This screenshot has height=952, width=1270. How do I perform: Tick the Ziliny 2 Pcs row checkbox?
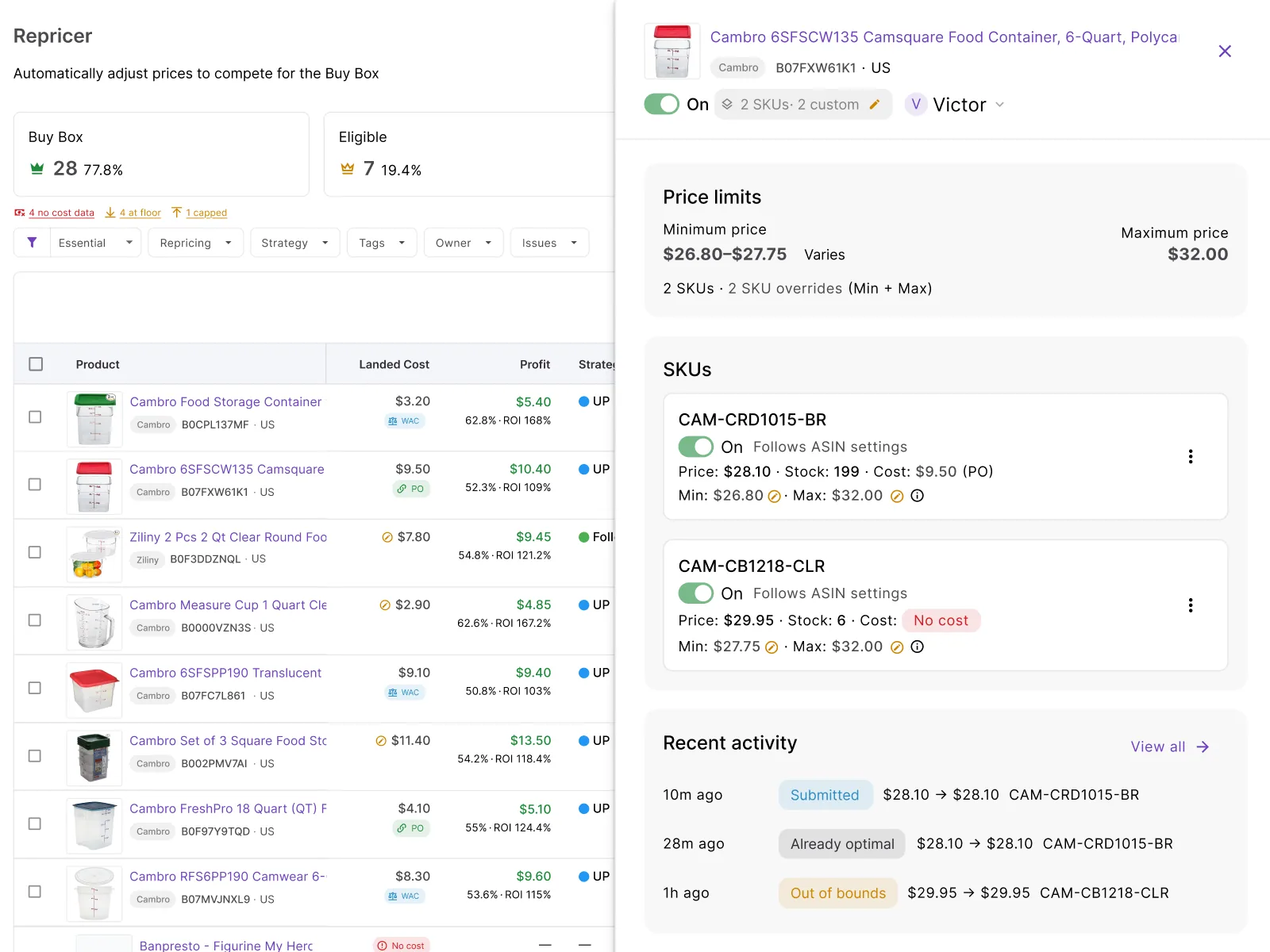coord(35,552)
